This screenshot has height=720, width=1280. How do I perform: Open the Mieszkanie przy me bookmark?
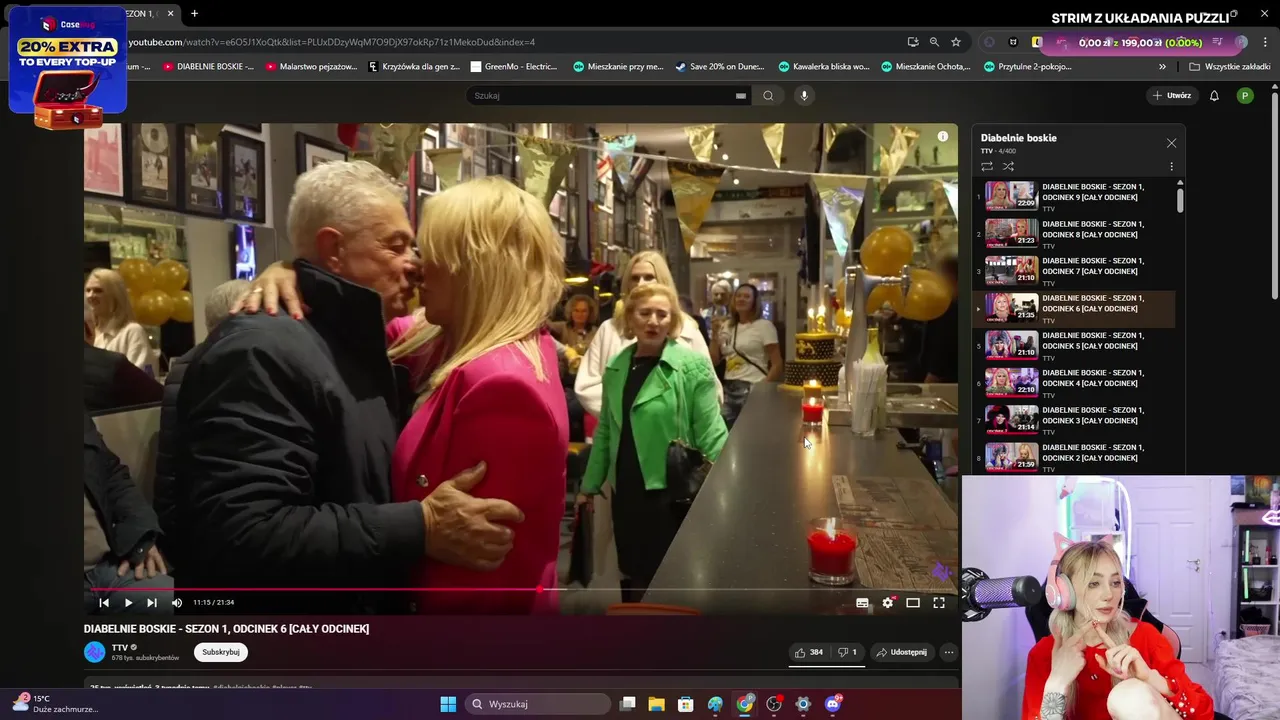618,67
